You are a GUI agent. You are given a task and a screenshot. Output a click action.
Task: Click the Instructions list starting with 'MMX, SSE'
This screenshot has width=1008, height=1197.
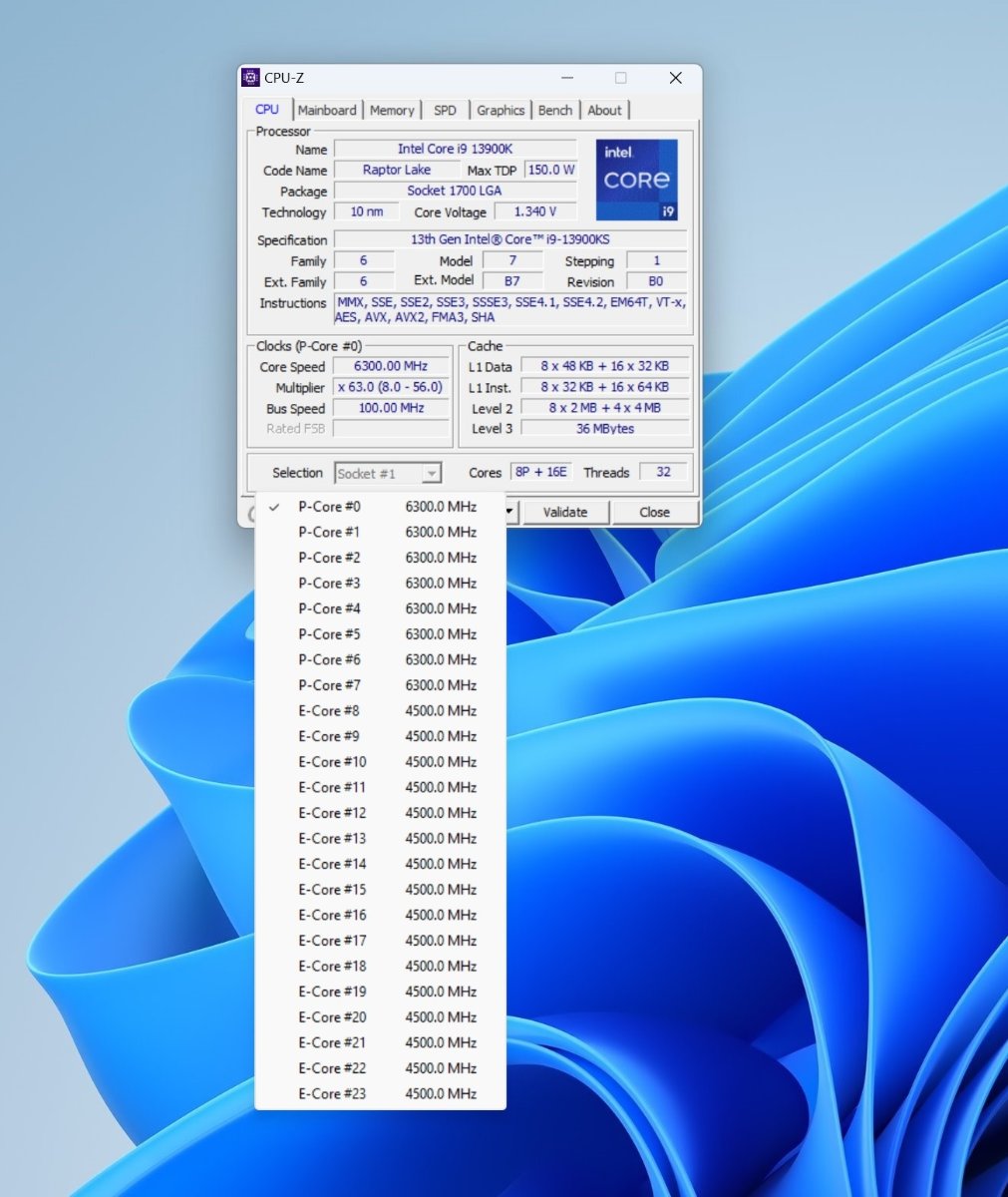[x=510, y=310]
